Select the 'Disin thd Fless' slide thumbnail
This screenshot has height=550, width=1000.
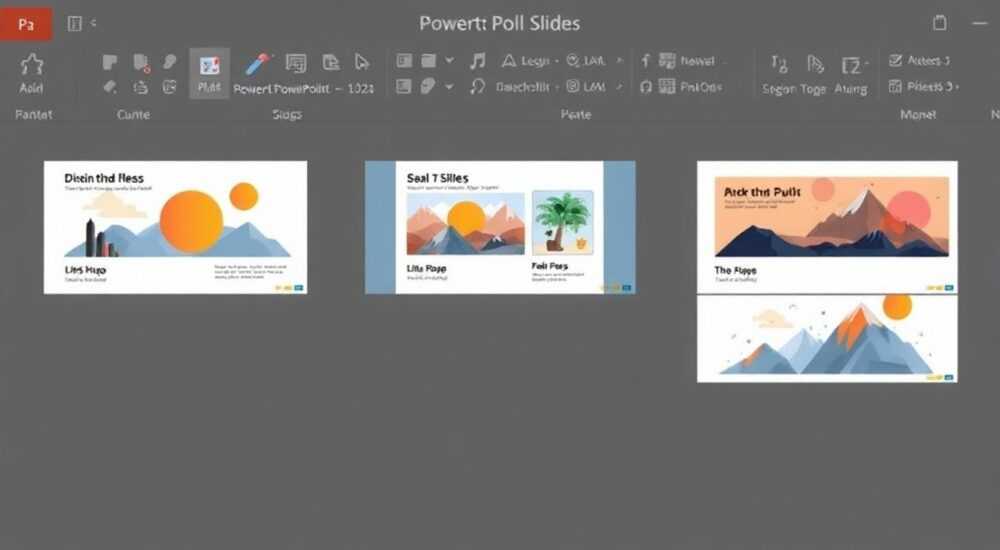175,227
